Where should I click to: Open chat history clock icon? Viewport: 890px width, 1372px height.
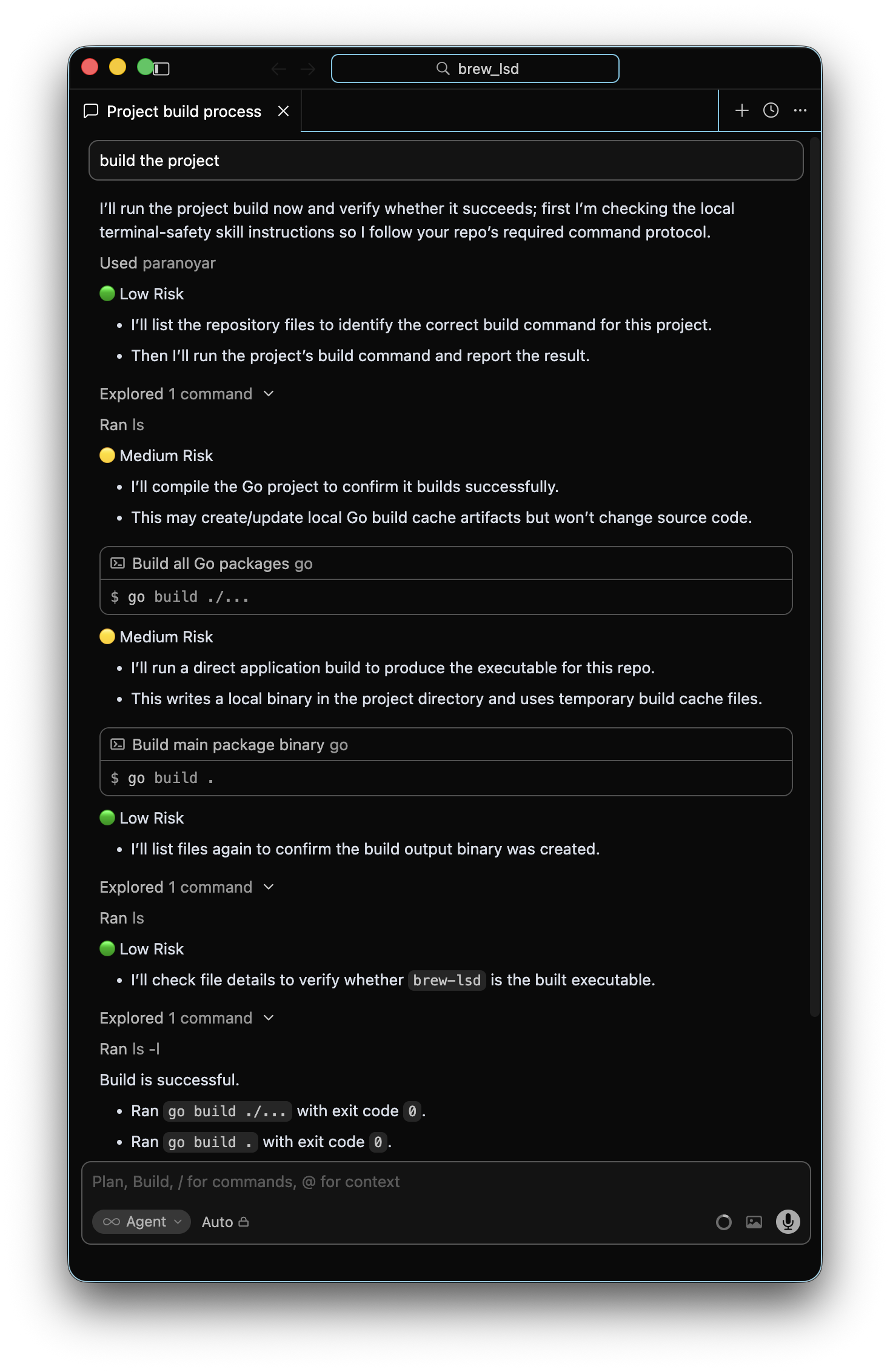tap(771, 110)
